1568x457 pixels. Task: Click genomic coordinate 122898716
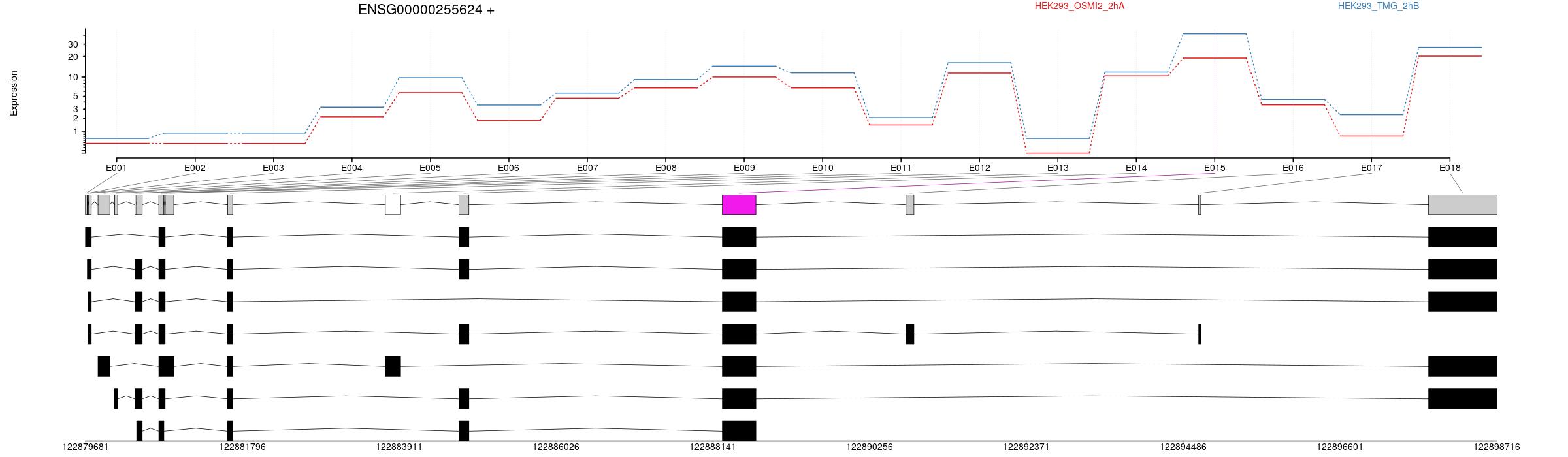click(x=1497, y=447)
